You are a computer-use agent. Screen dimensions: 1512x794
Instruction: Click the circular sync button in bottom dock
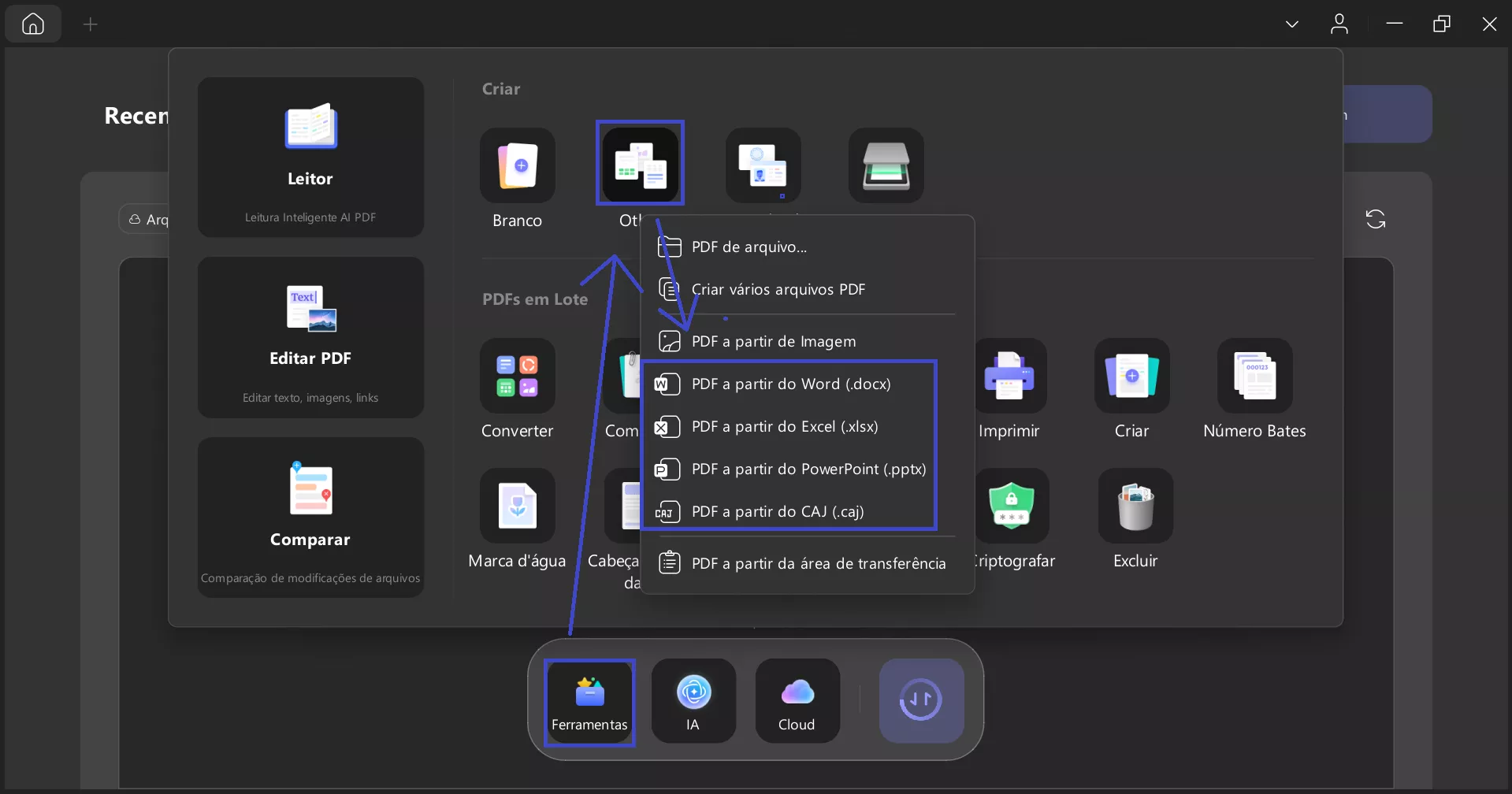[x=921, y=701]
